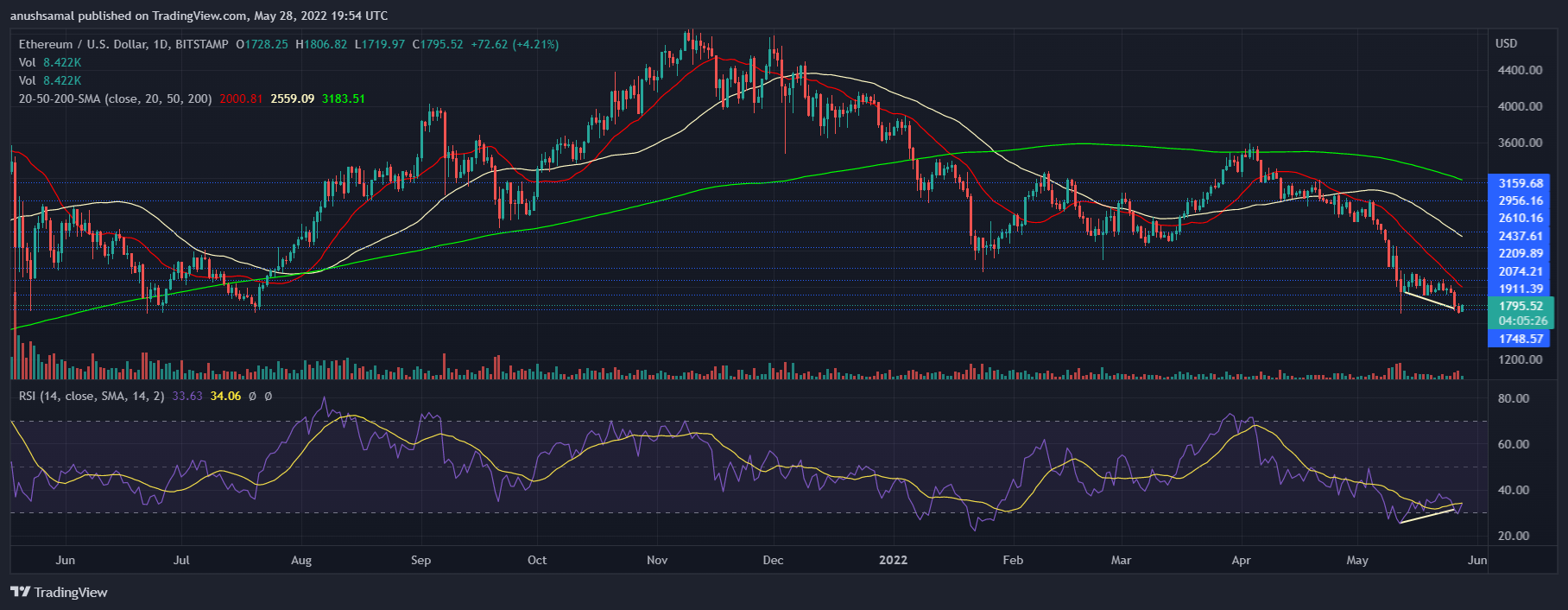
Task: Click the high price value H1806.82
Action: point(321,44)
